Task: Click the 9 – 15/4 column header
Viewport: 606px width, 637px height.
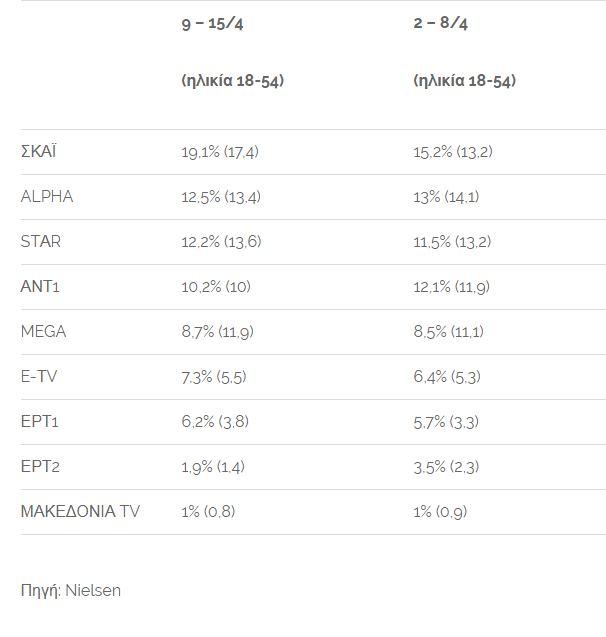Action: [x=212, y=23]
